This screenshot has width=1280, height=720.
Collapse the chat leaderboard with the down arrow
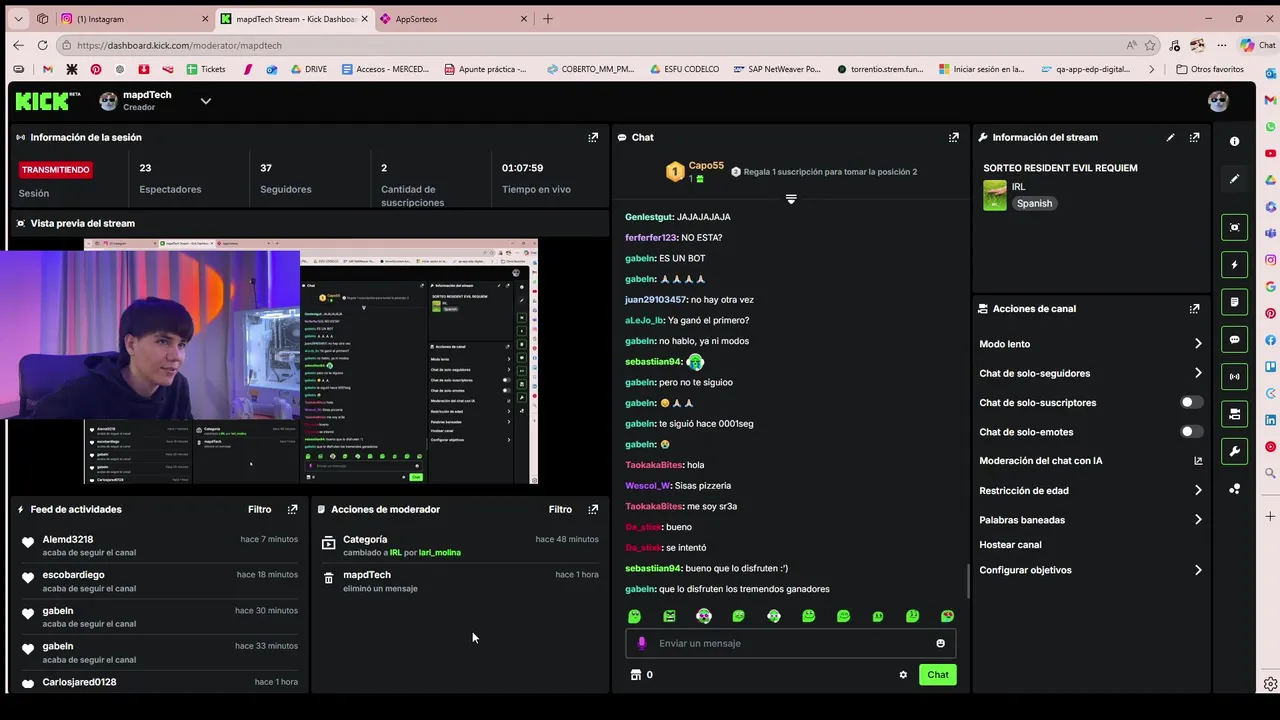(x=791, y=199)
